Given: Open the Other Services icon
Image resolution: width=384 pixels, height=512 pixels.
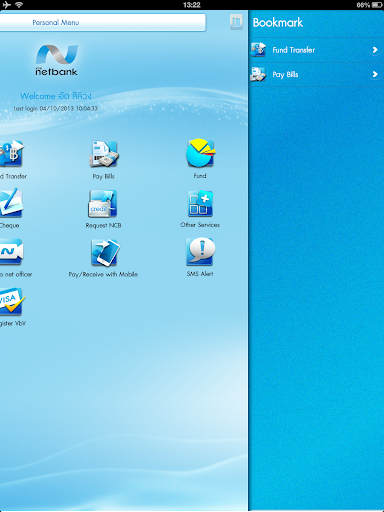Looking at the screenshot, I should point(200,203).
